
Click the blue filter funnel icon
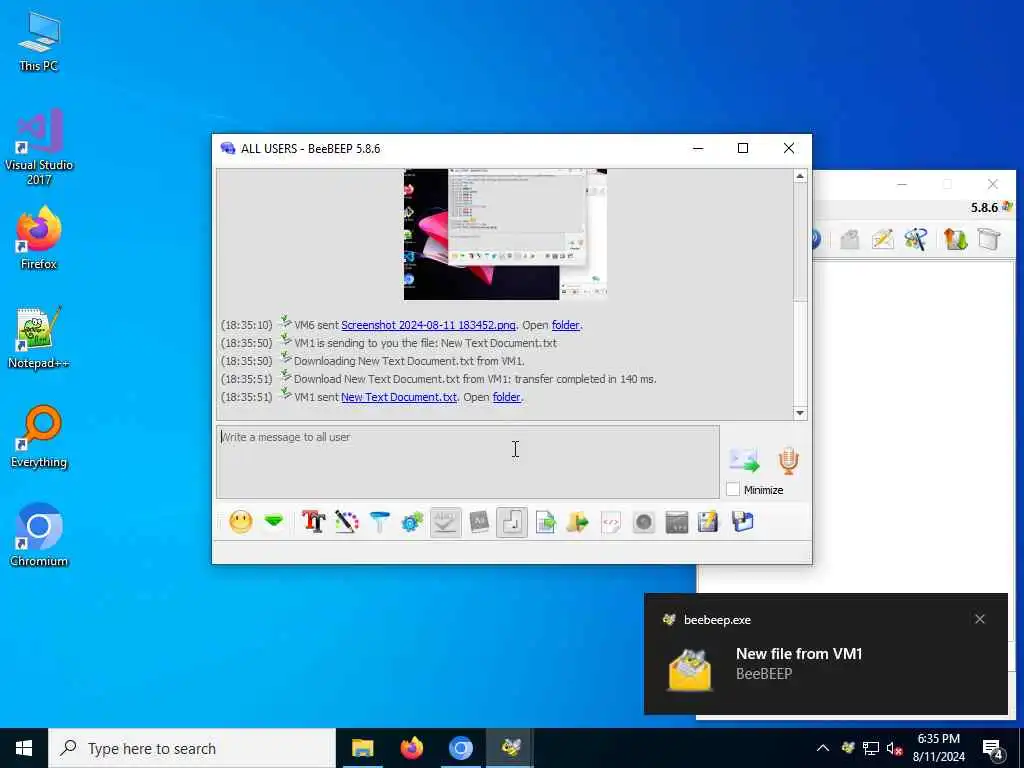[379, 522]
